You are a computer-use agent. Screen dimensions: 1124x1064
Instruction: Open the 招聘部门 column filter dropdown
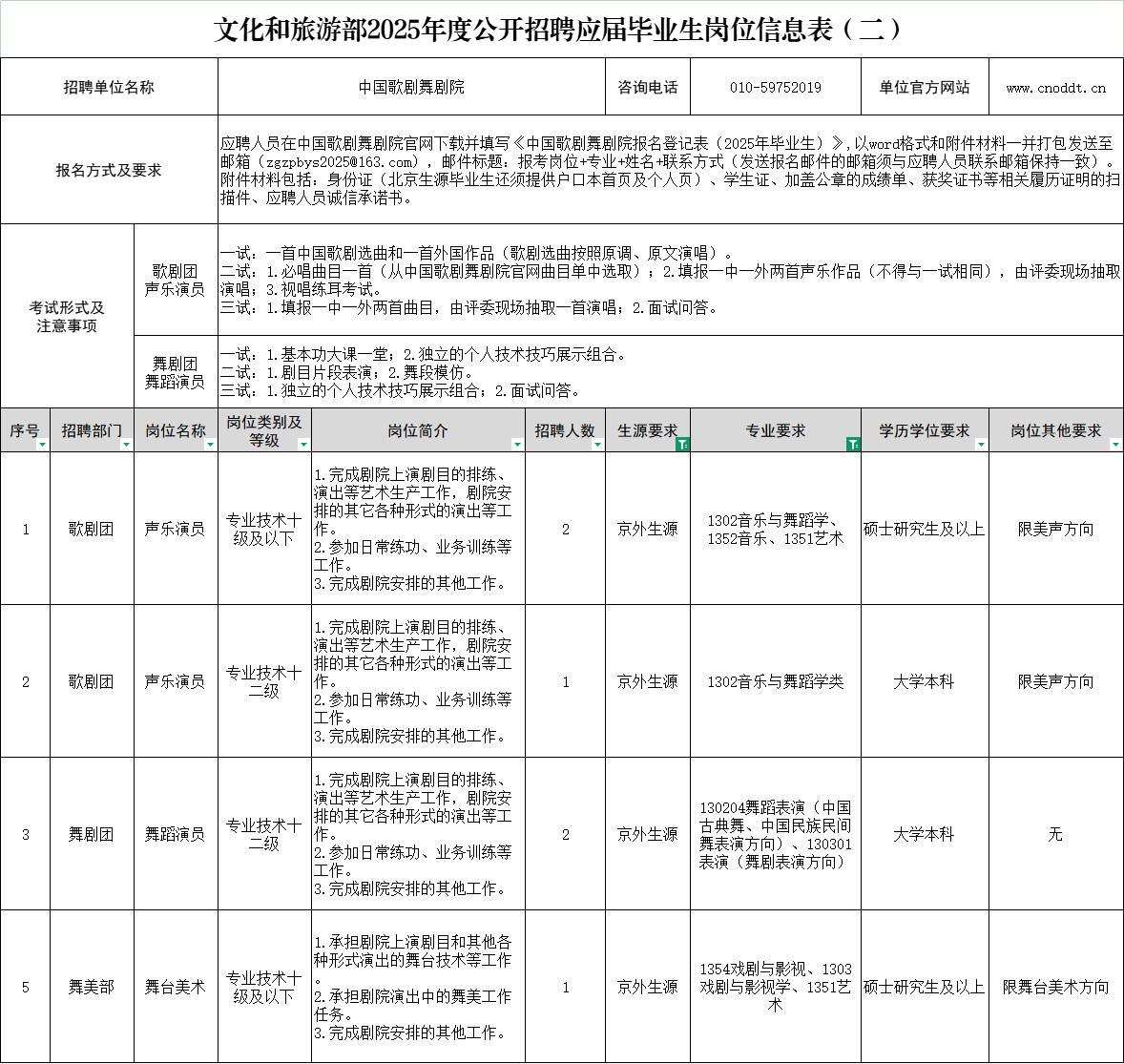[x=126, y=445]
